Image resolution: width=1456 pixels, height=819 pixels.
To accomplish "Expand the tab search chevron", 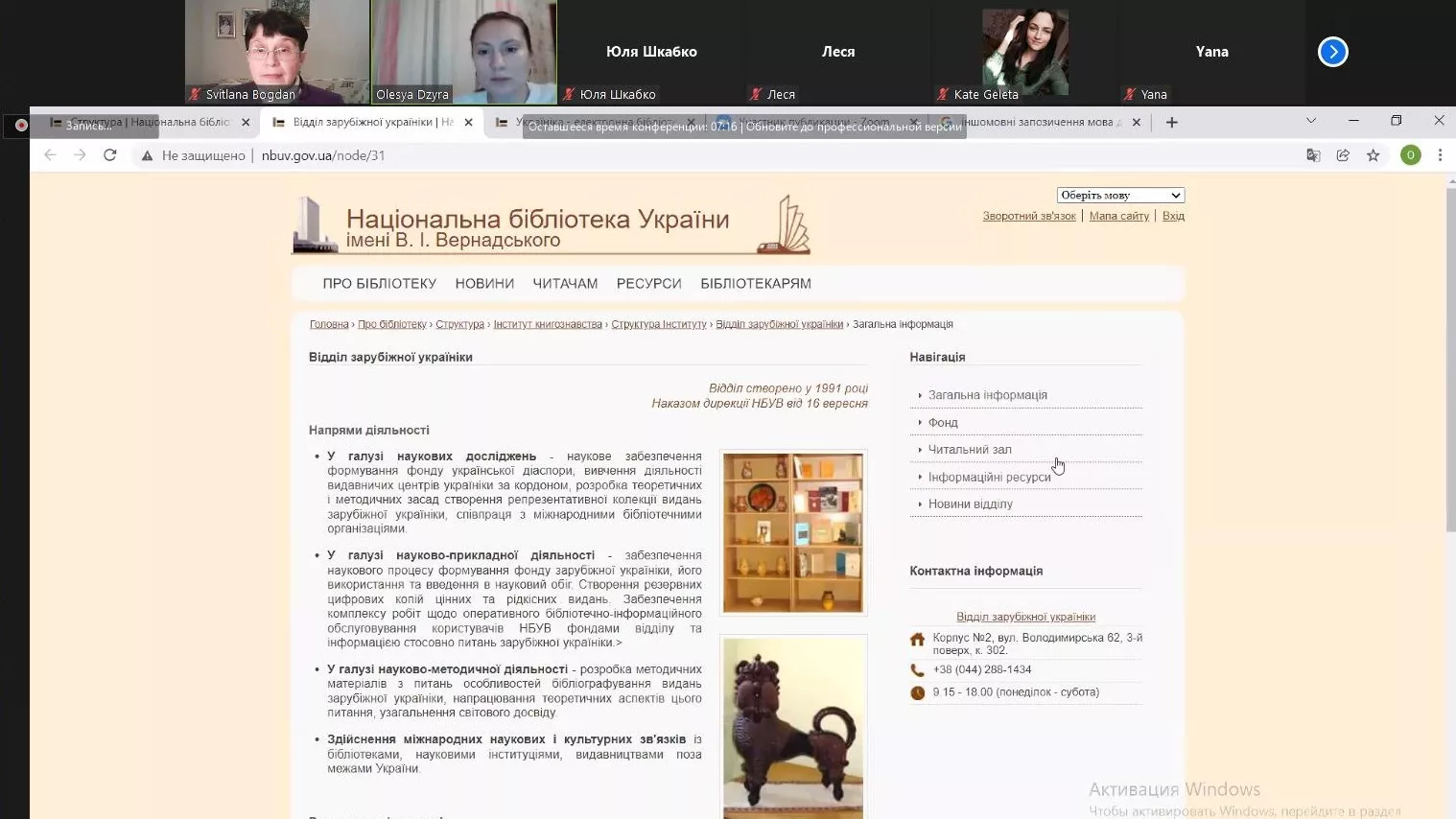I will pos(1310,121).
